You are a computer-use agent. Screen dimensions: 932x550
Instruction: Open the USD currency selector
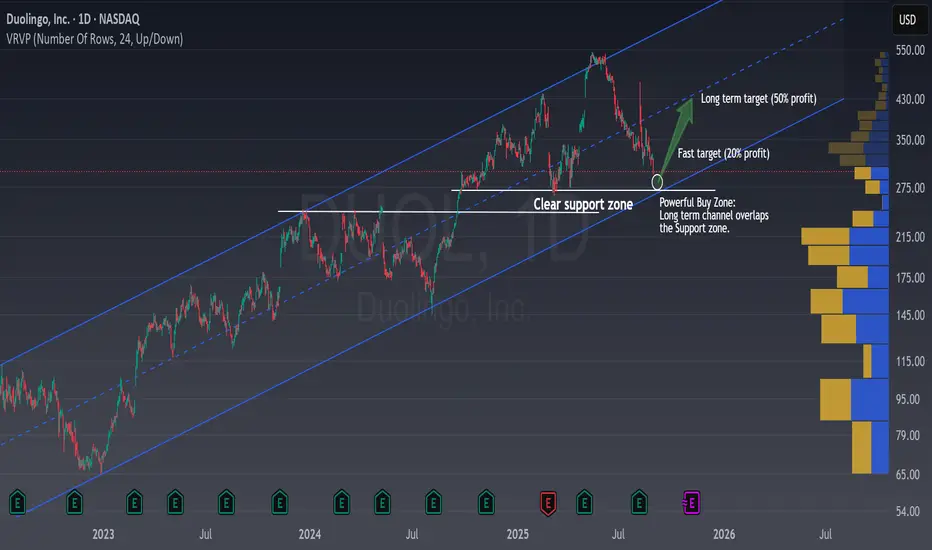(907, 20)
